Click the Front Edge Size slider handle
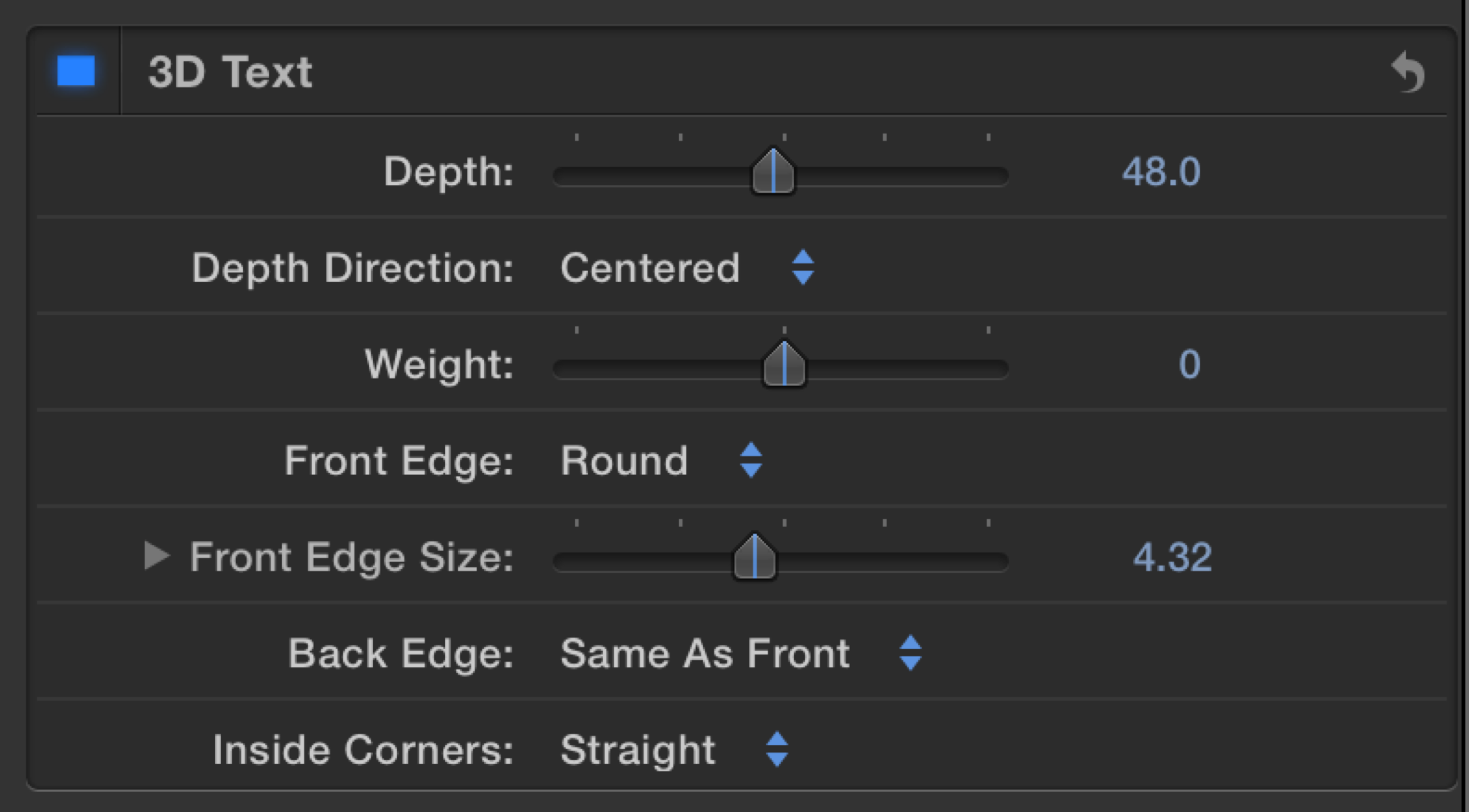 point(755,558)
